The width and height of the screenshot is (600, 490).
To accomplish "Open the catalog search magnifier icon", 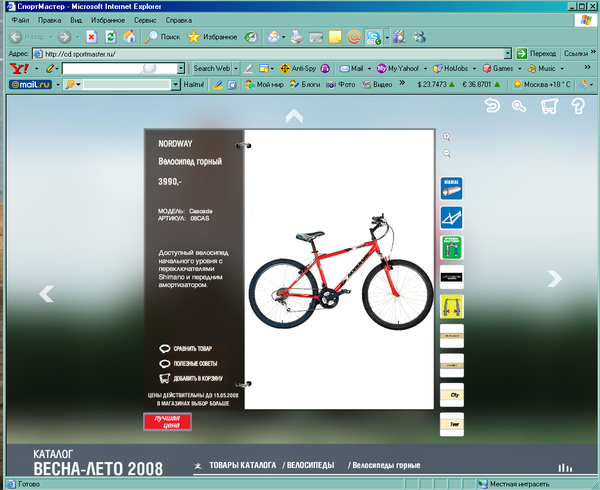I will coord(519,106).
